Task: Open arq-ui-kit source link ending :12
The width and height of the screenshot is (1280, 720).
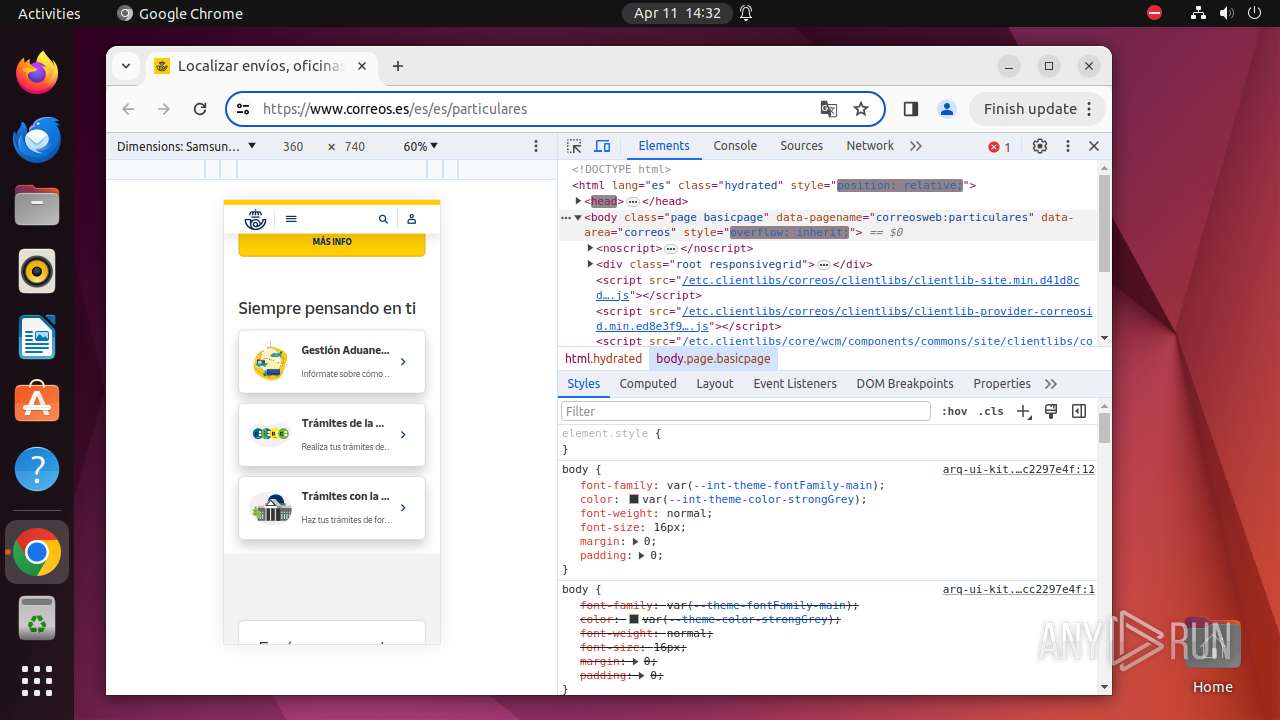Action: pos(1018,470)
